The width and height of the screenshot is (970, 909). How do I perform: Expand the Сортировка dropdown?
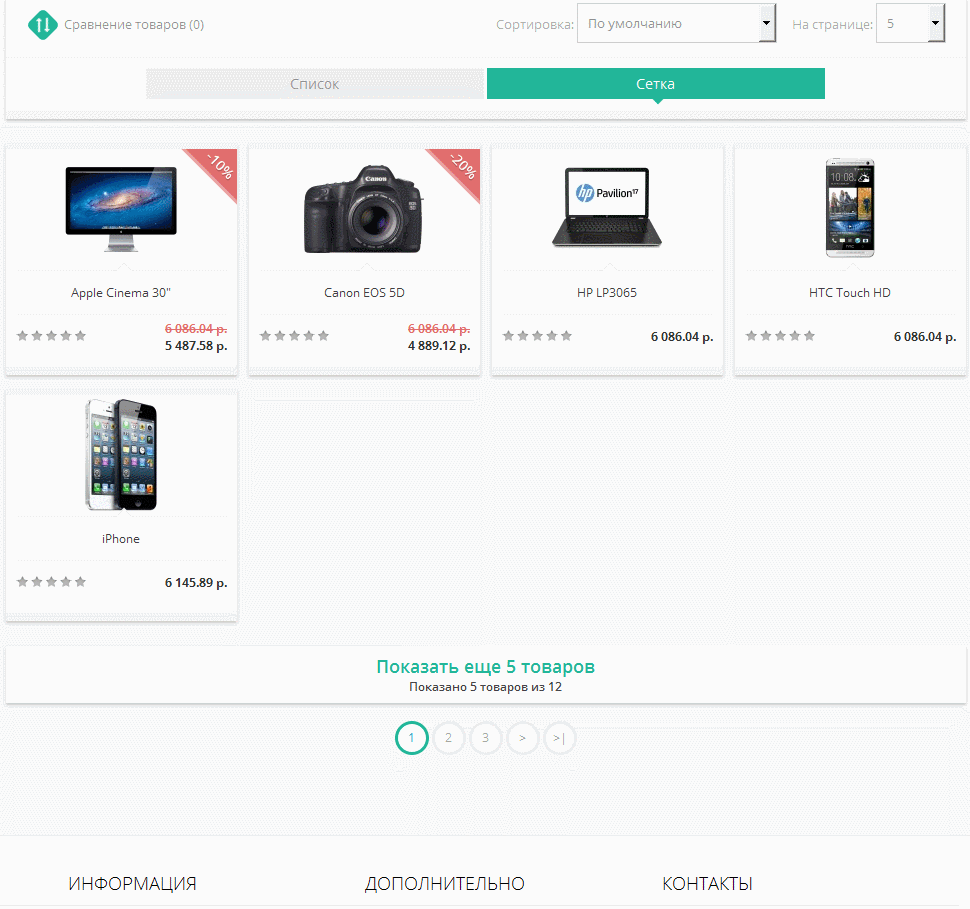676,23
